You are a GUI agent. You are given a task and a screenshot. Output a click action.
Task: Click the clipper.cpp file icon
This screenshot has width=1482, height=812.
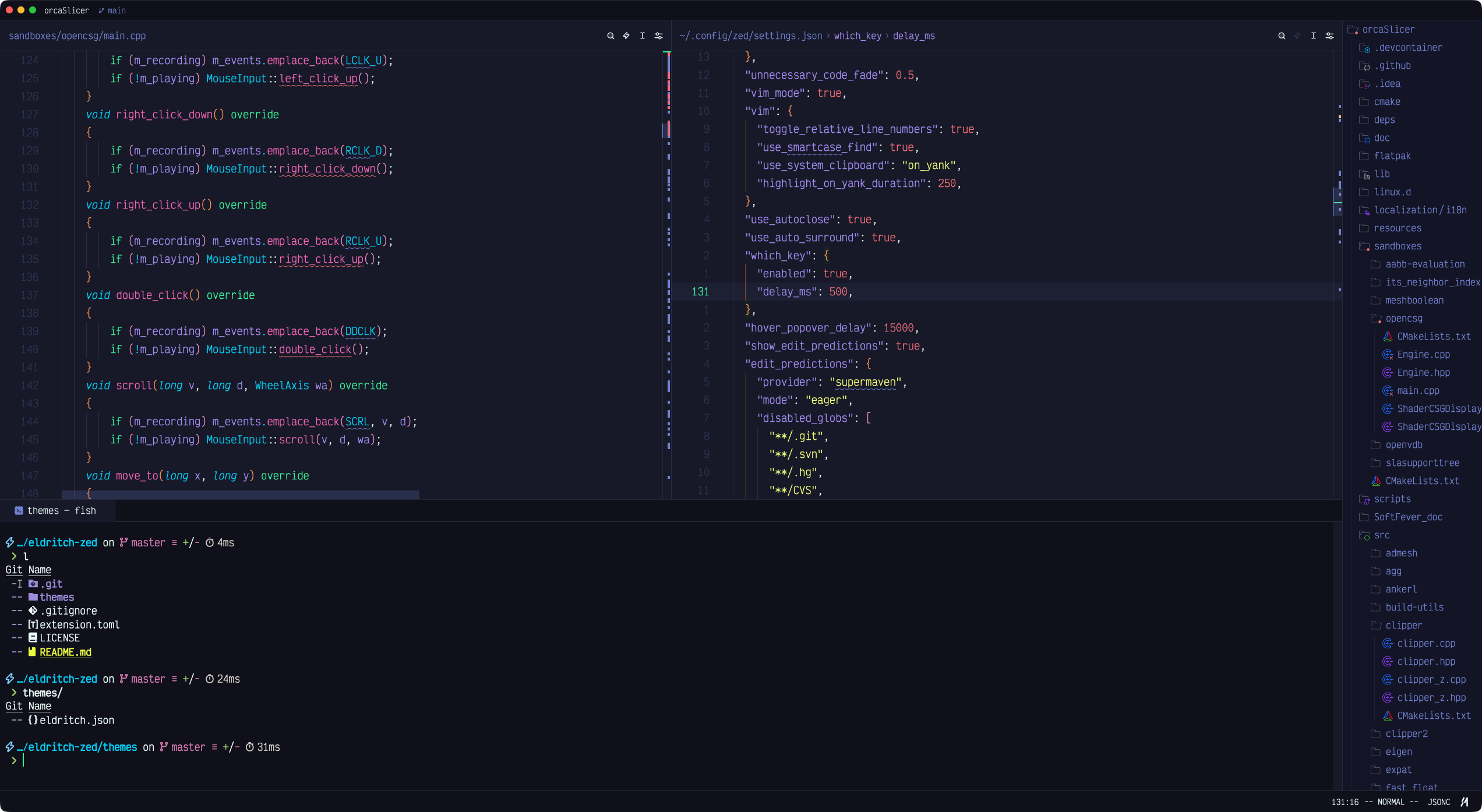[x=1388, y=644]
